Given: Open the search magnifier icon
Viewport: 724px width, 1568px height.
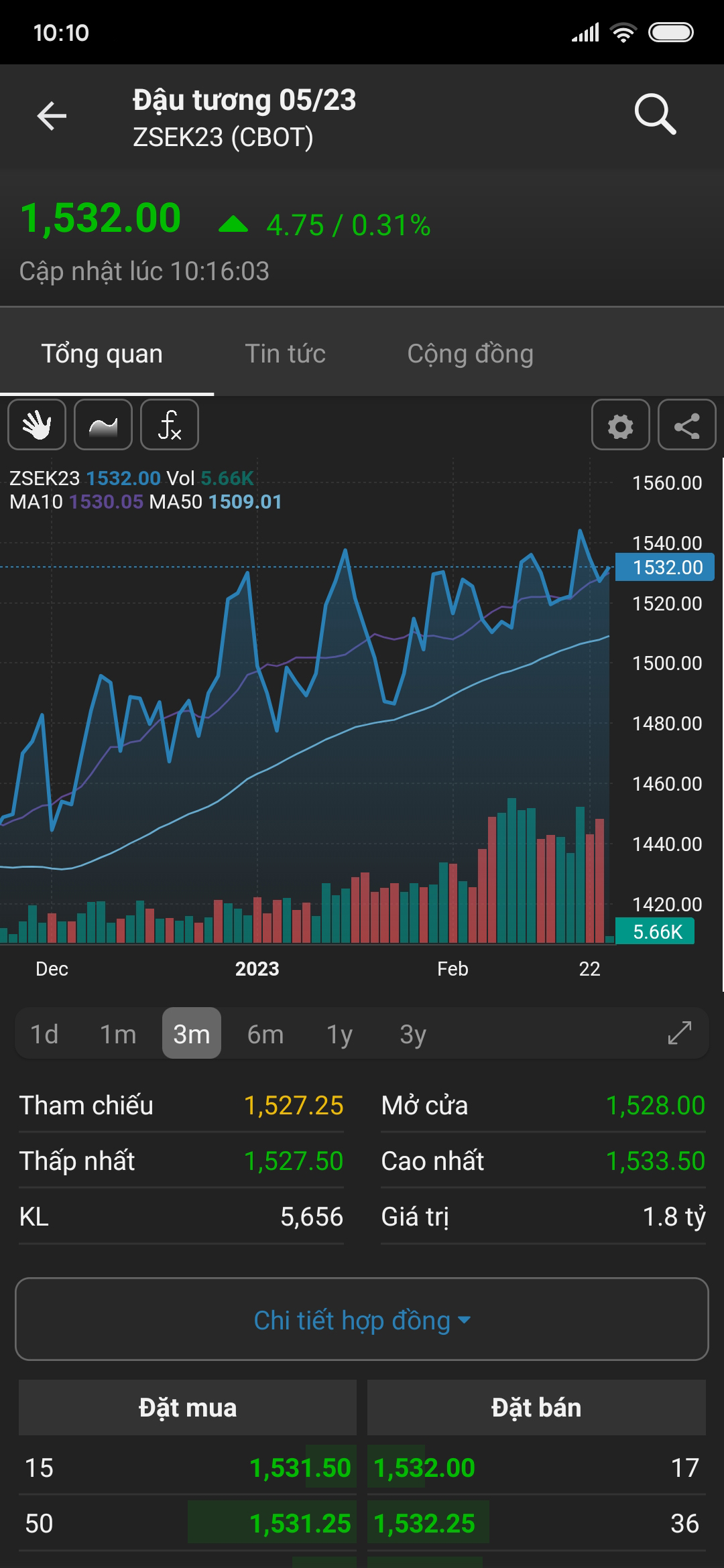Looking at the screenshot, I should [655, 115].
